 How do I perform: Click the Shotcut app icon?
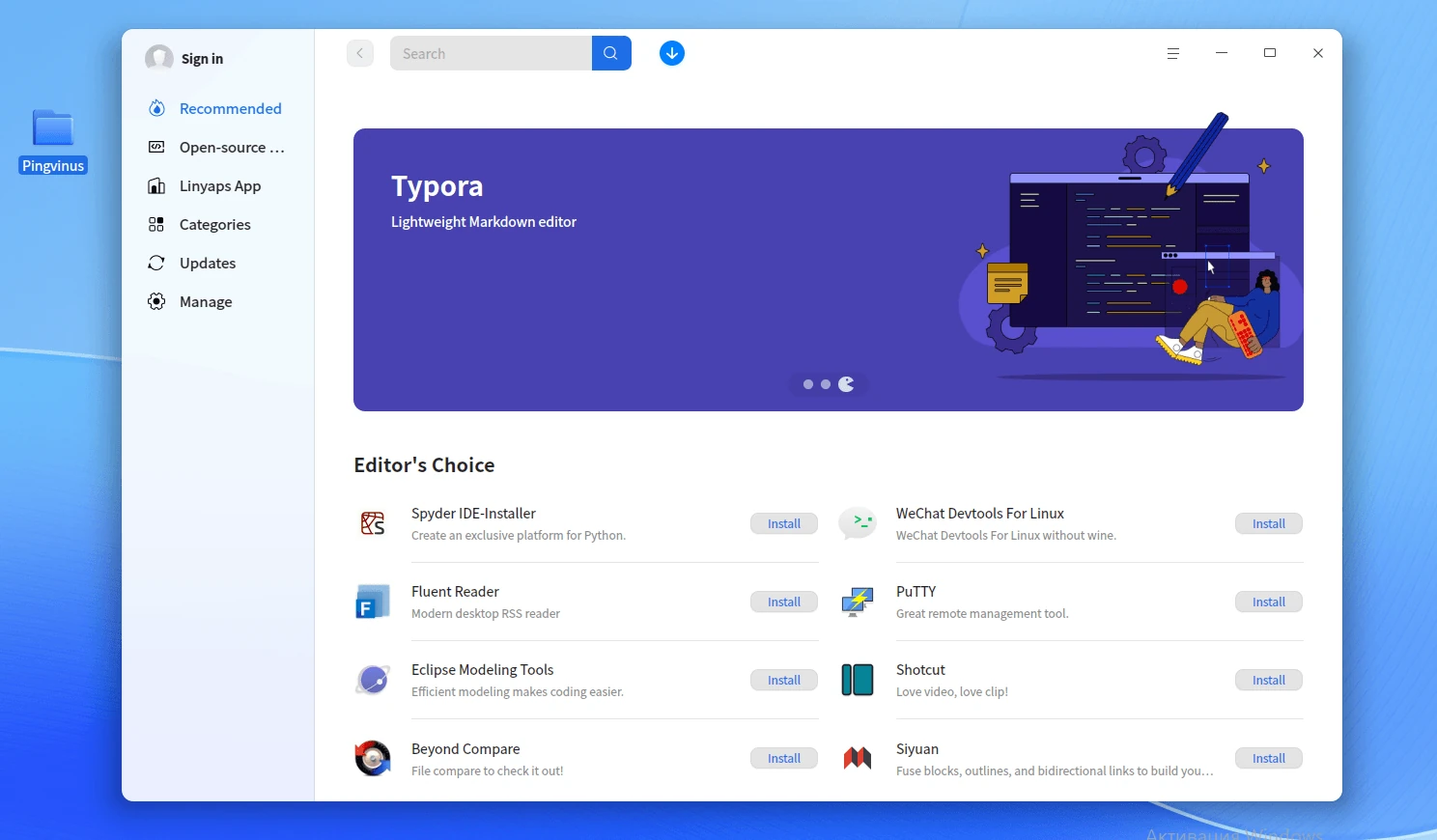click(858, 680)
